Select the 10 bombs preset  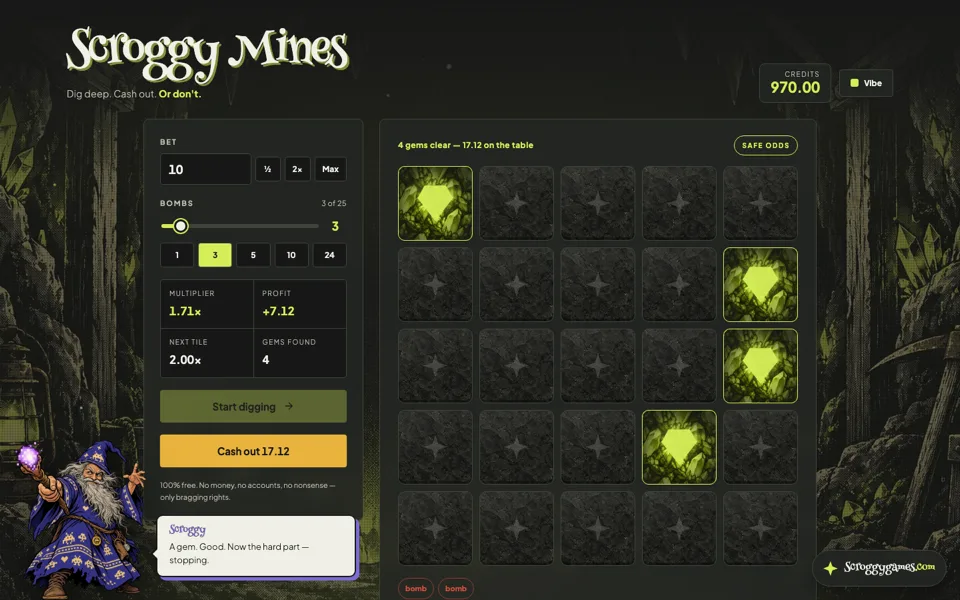[x=291, y=255]
